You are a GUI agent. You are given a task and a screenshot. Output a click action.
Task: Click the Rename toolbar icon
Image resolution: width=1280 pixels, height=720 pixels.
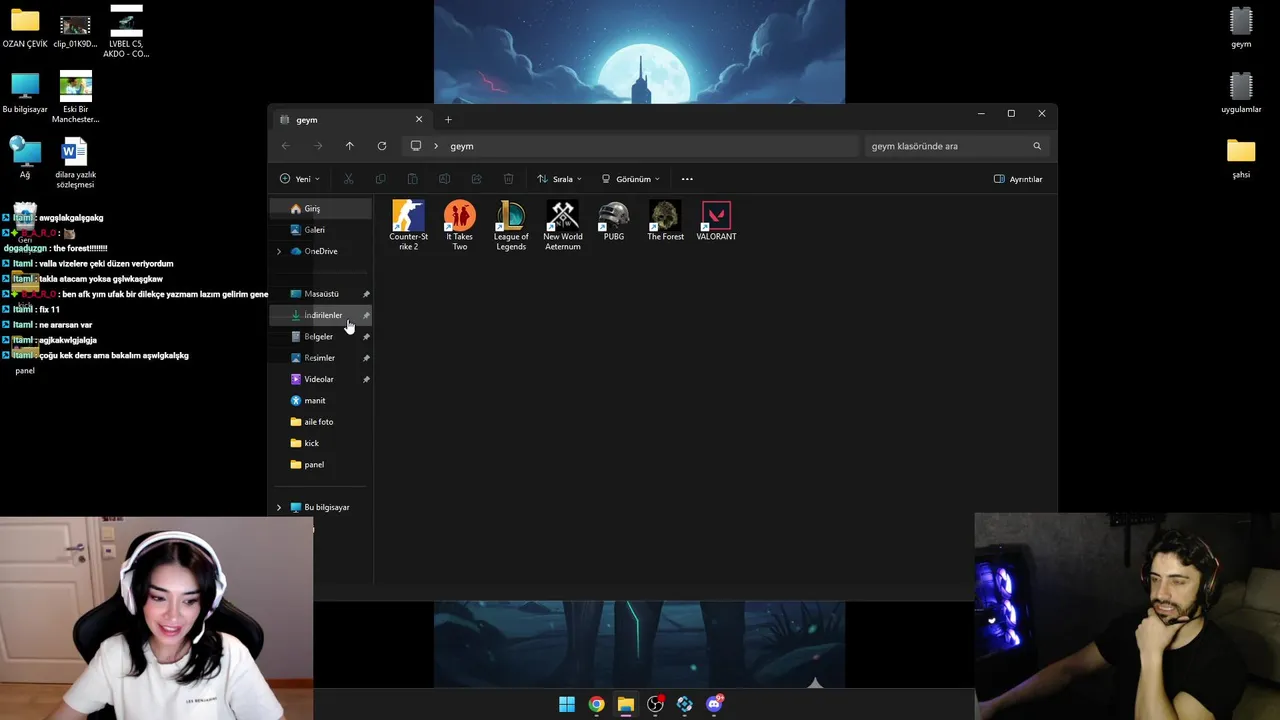(x=444, y=179)
